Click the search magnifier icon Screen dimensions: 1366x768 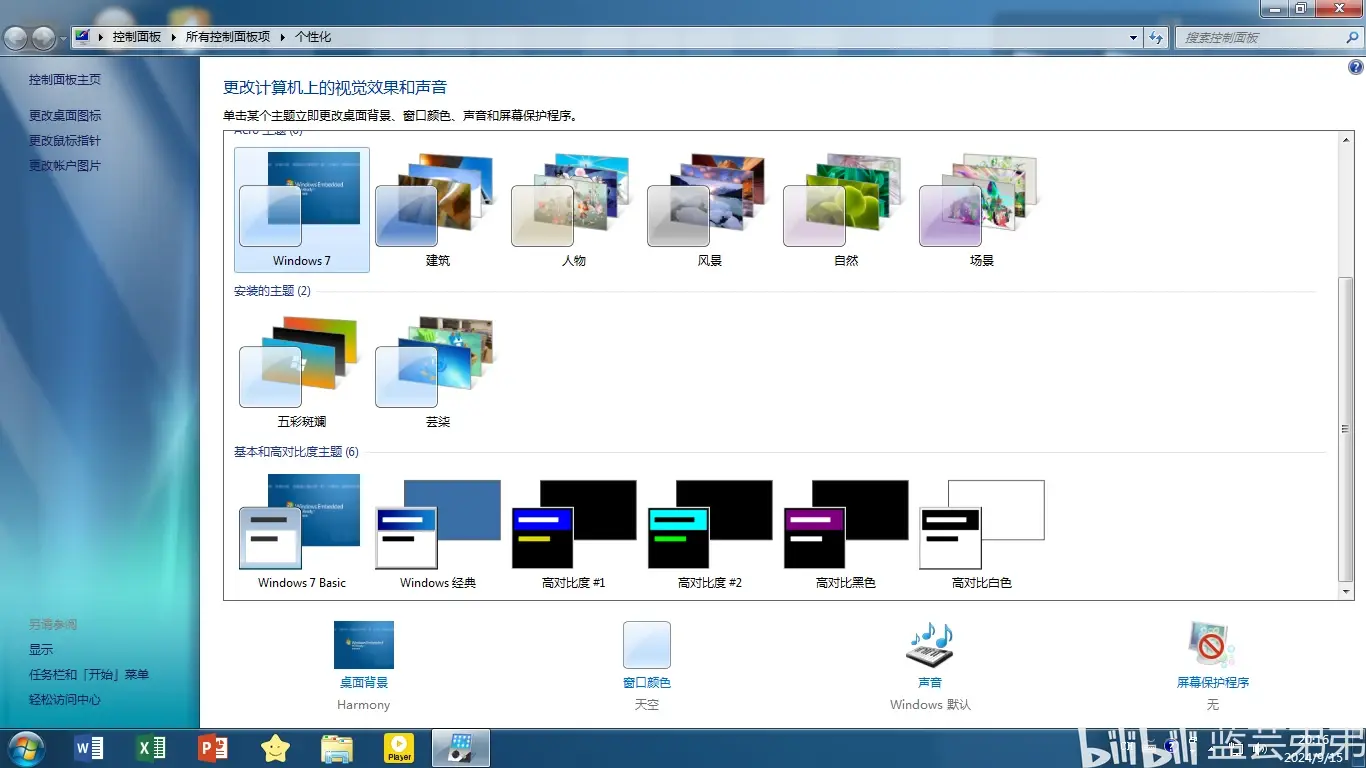click(x=1354, y=37)
